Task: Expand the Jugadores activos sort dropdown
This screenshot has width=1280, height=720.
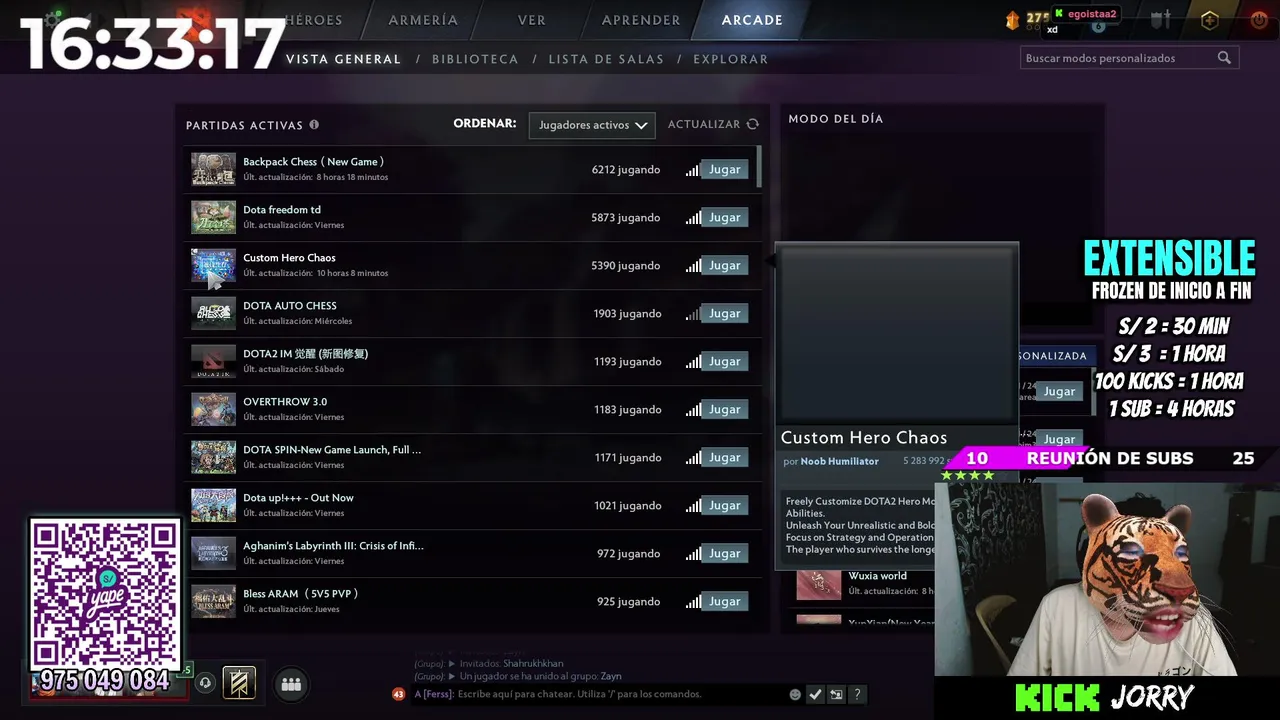Action: (592, 125)
